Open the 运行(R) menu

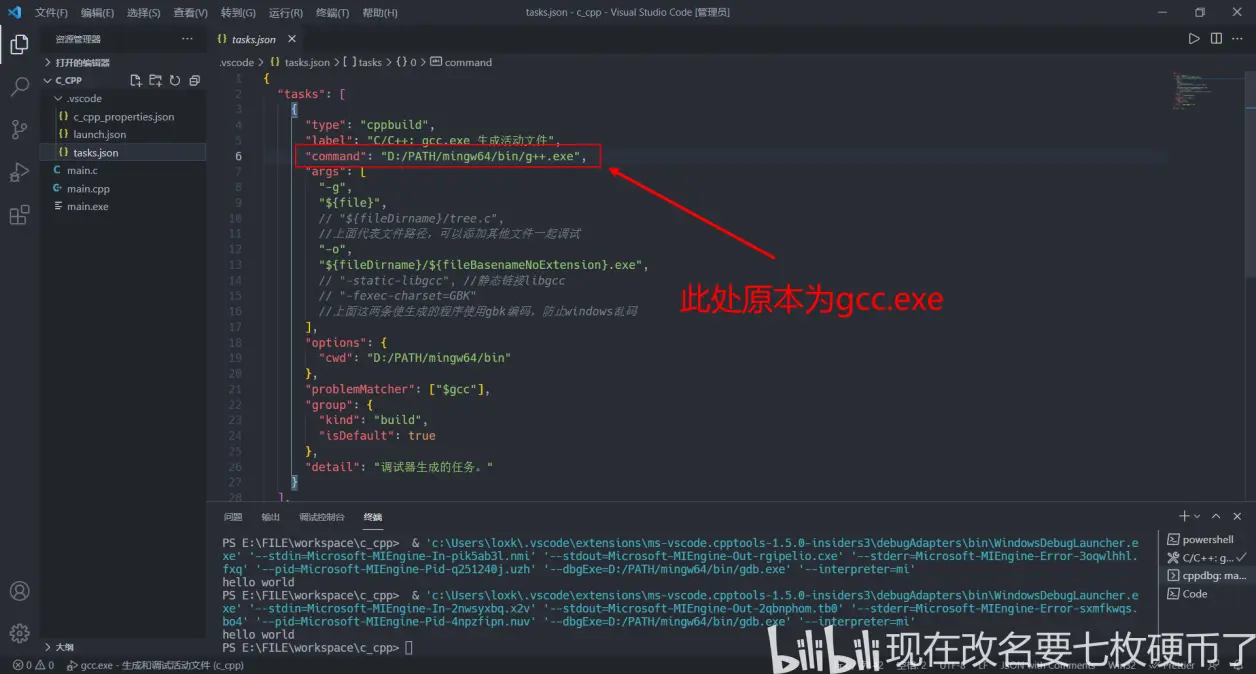pyautogui.click(x=286, y=13)
